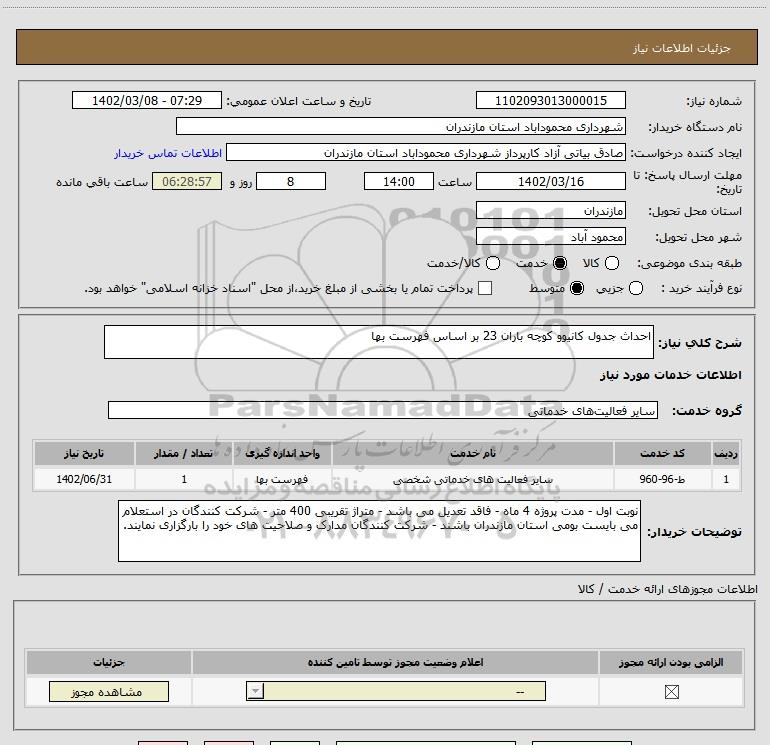The image size is (770, 745).
Task: Tick the اسناد خزانه اسلامی payment checkbox
Action: tap(485, 288)
